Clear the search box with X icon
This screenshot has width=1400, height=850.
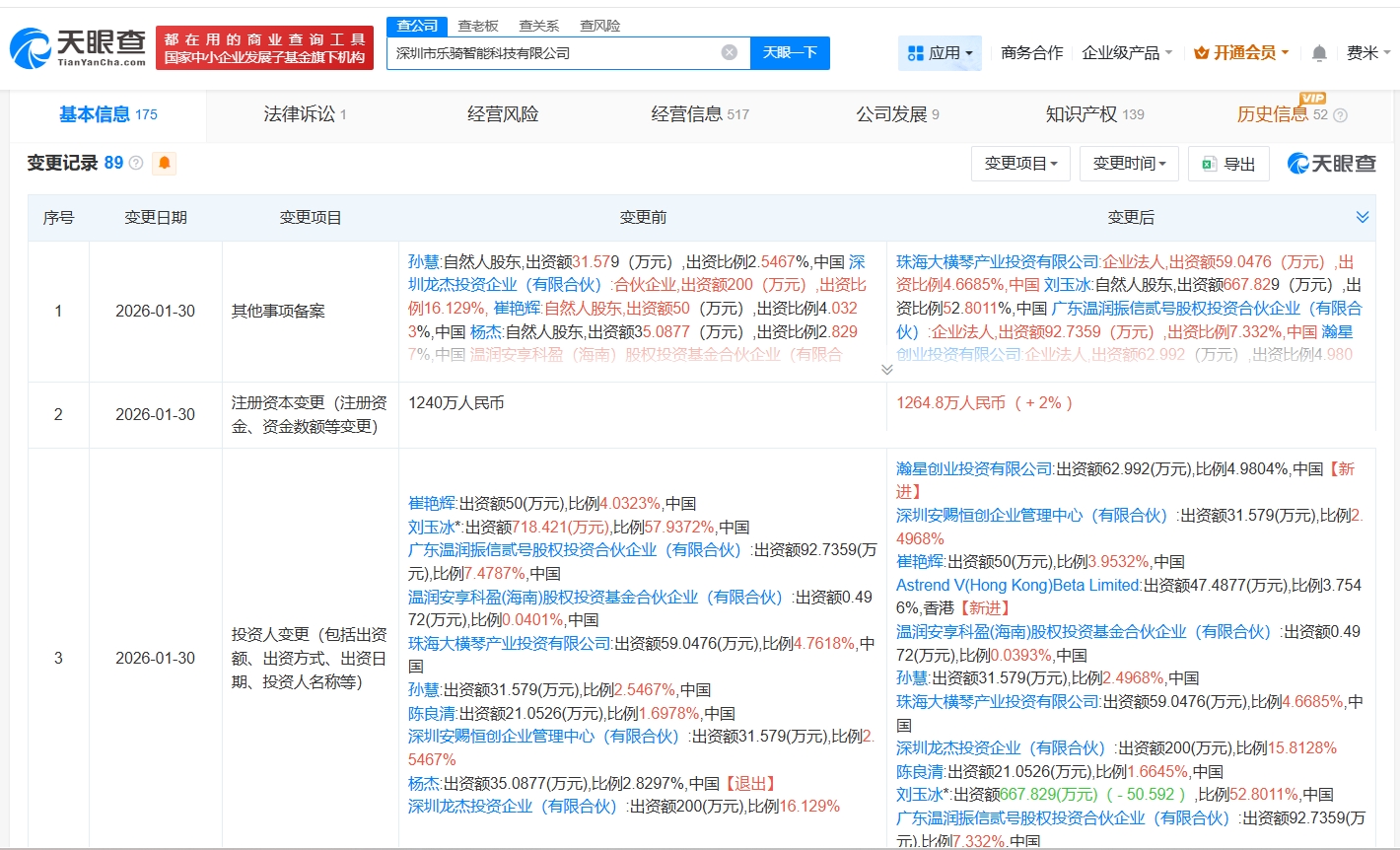click(729, 52)
